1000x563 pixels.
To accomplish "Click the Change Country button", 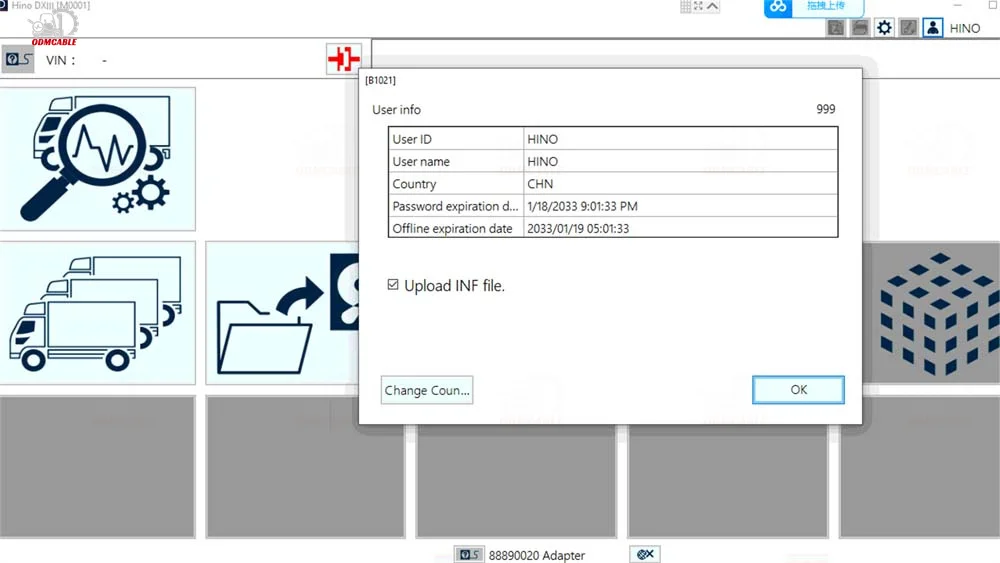I will 427,390.
